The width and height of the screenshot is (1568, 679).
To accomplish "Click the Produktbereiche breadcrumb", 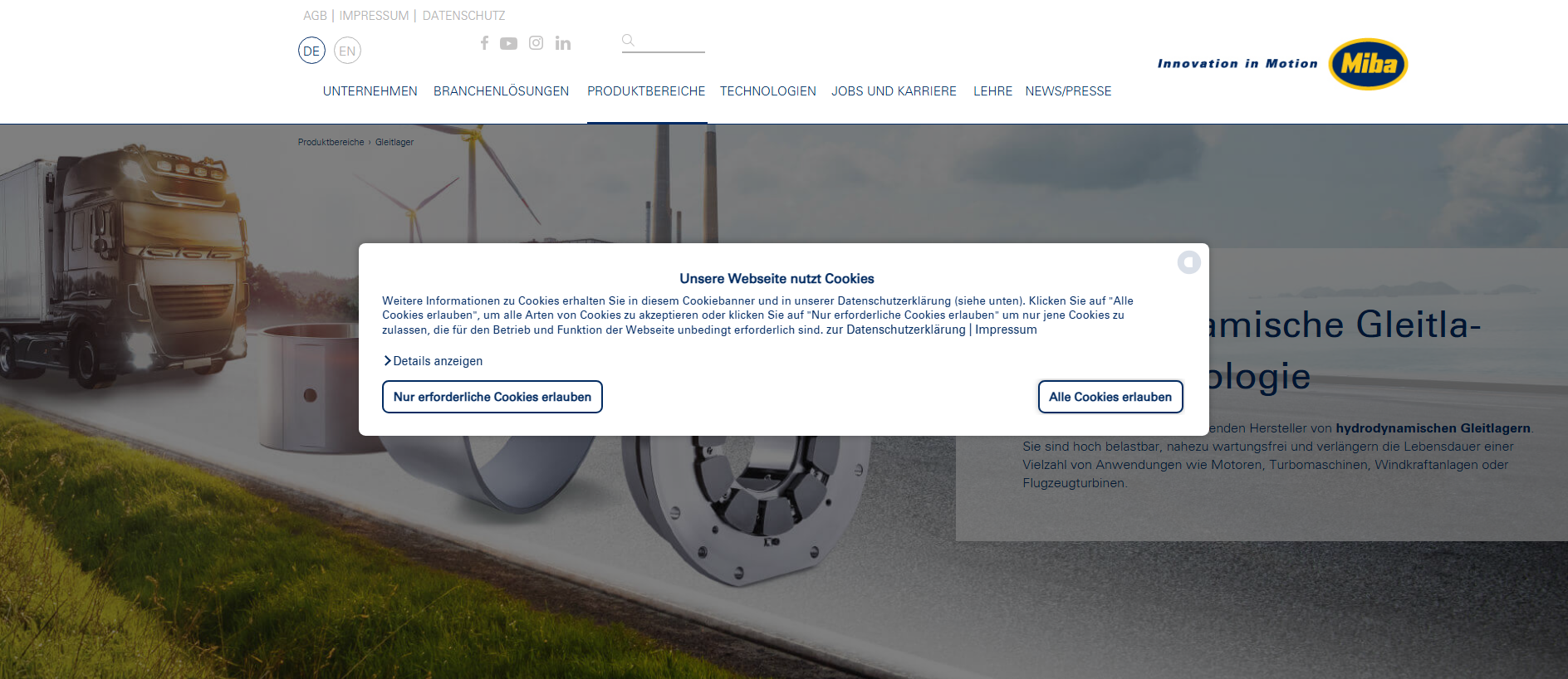I will pyautogui.click(x=331, y=142).
